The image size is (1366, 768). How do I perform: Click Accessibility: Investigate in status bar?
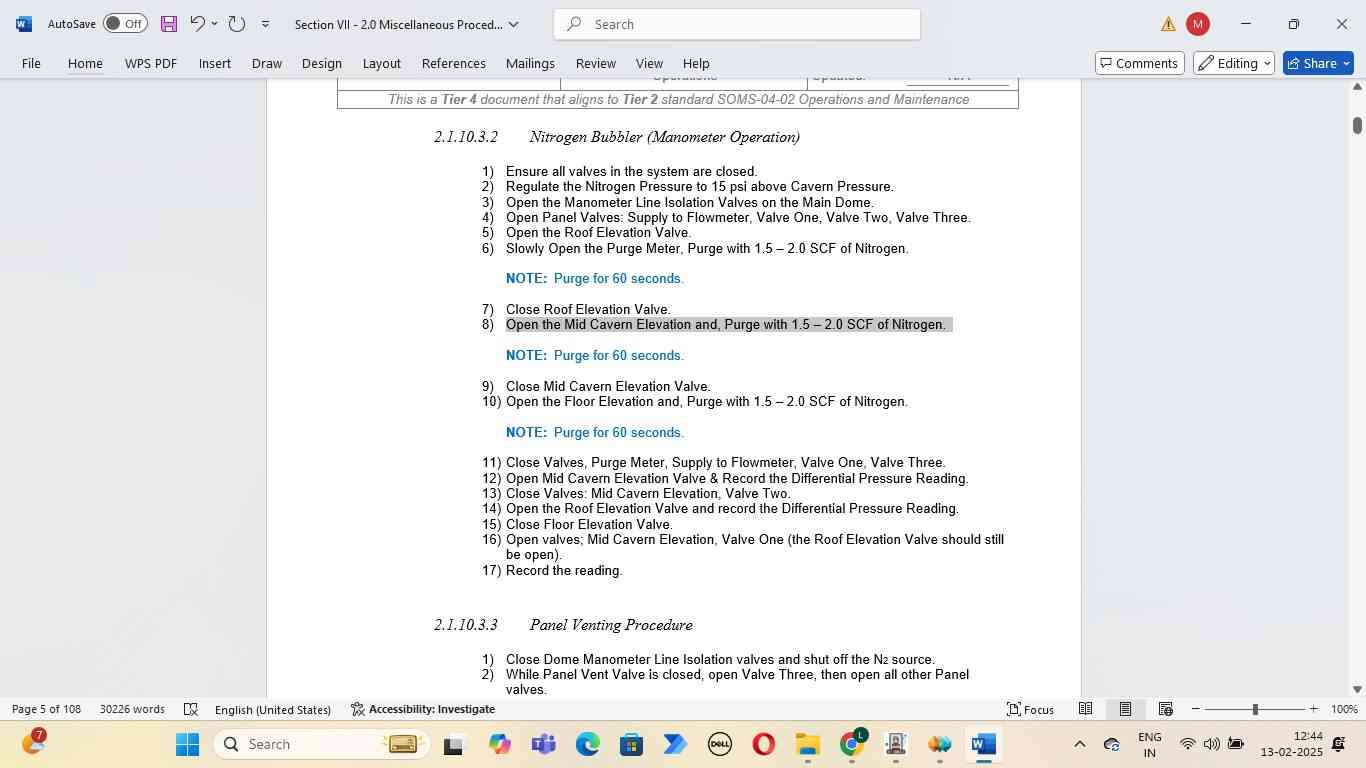pos(423,709)
